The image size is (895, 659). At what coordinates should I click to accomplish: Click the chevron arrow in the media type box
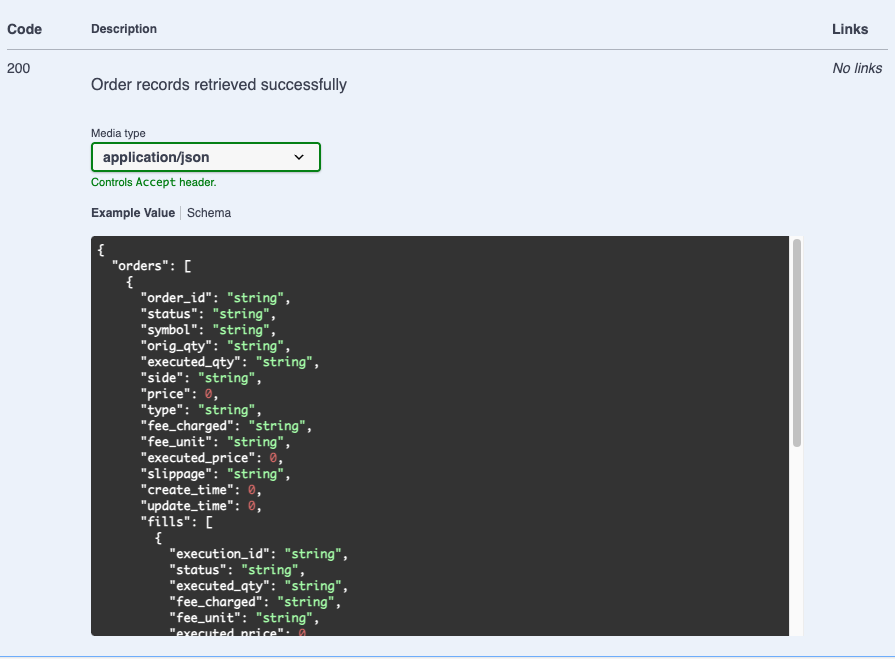299,157
